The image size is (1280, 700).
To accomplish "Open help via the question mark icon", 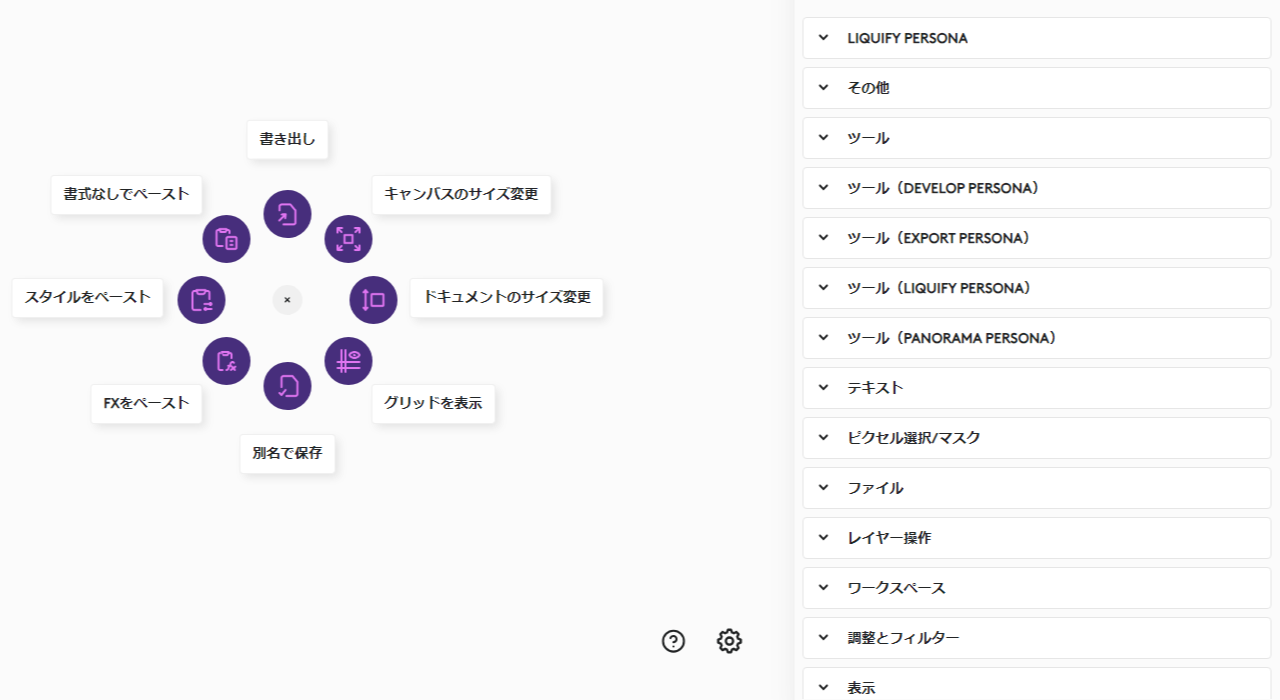I will coord(673,641).
